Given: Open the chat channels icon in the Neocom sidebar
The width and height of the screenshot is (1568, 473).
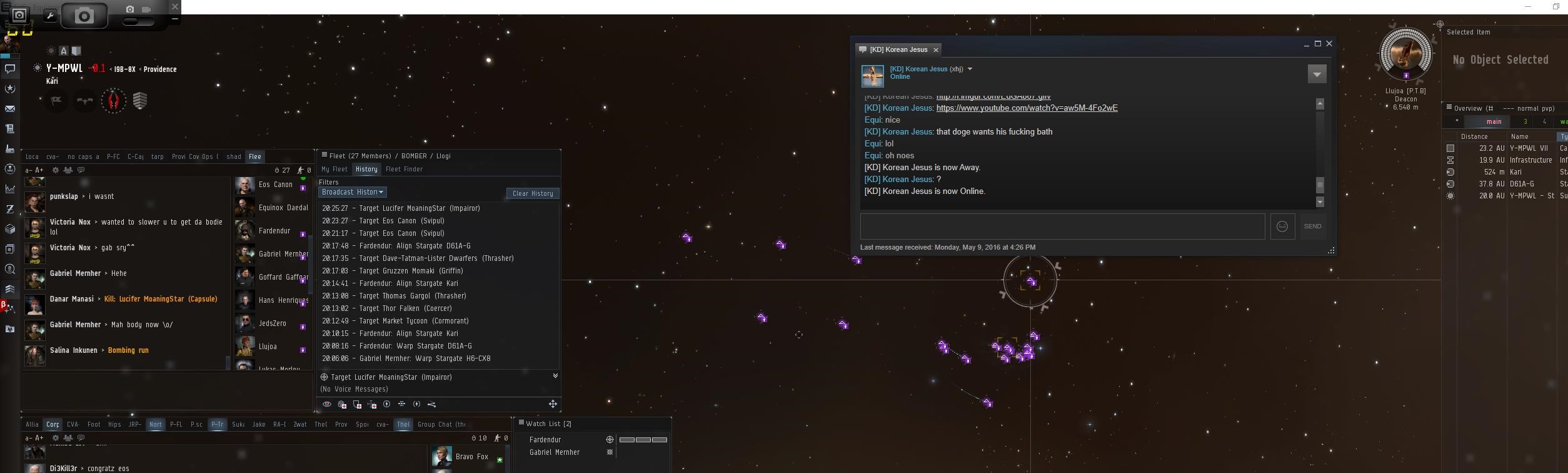Looking at the screenshot, I should click(x=9, y=69).
